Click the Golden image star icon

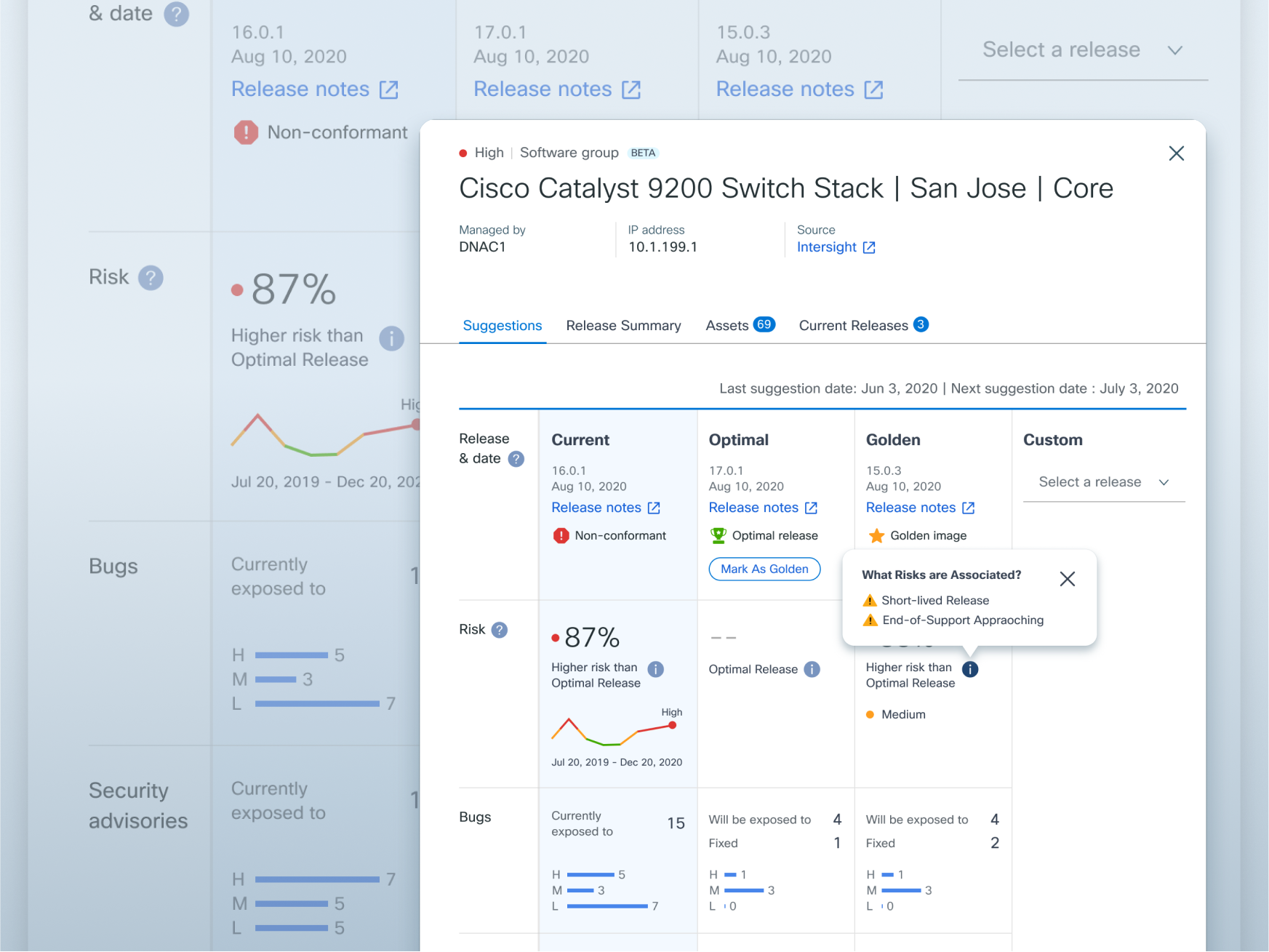[876, 535]
